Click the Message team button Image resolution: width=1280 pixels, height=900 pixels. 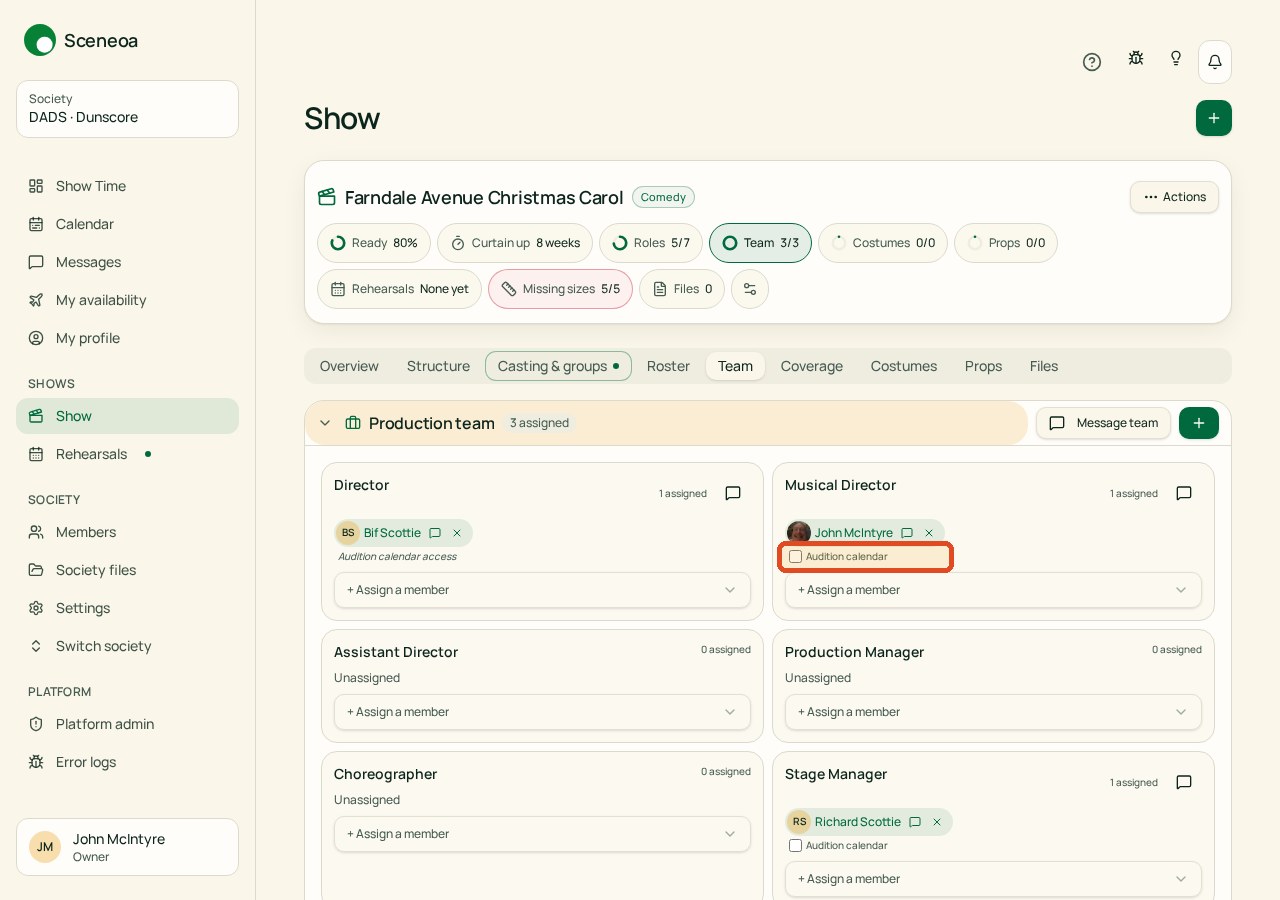1103,423
